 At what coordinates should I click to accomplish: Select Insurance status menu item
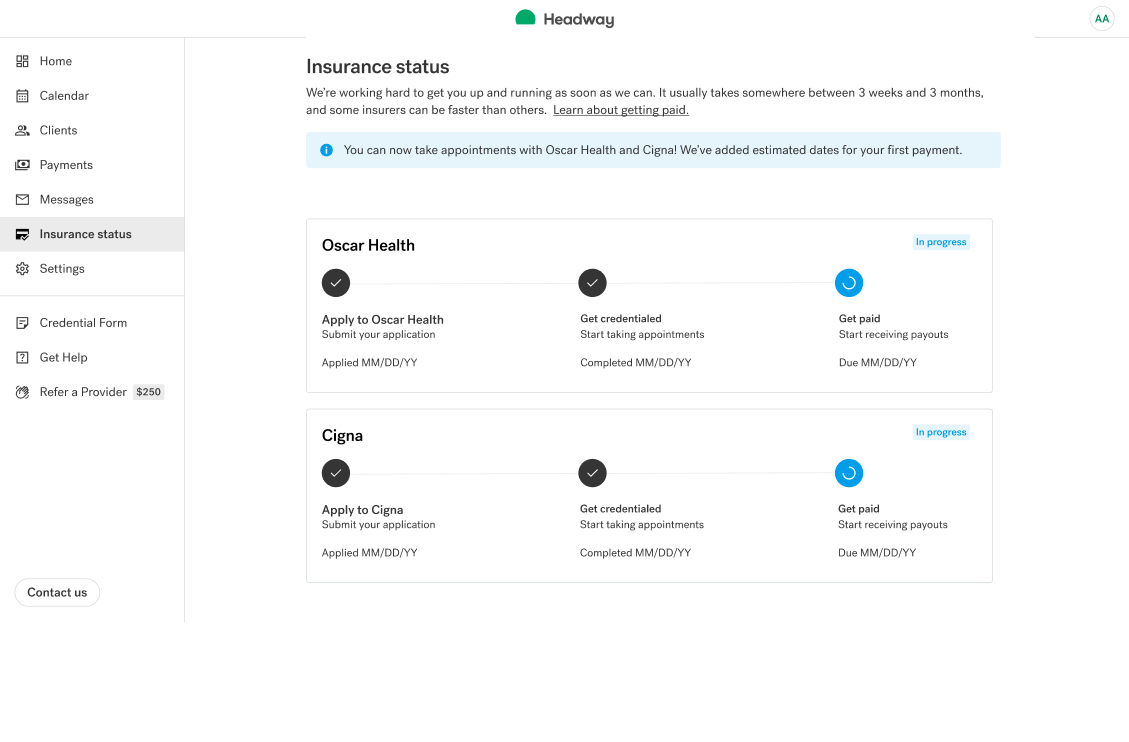click(92, 234)
